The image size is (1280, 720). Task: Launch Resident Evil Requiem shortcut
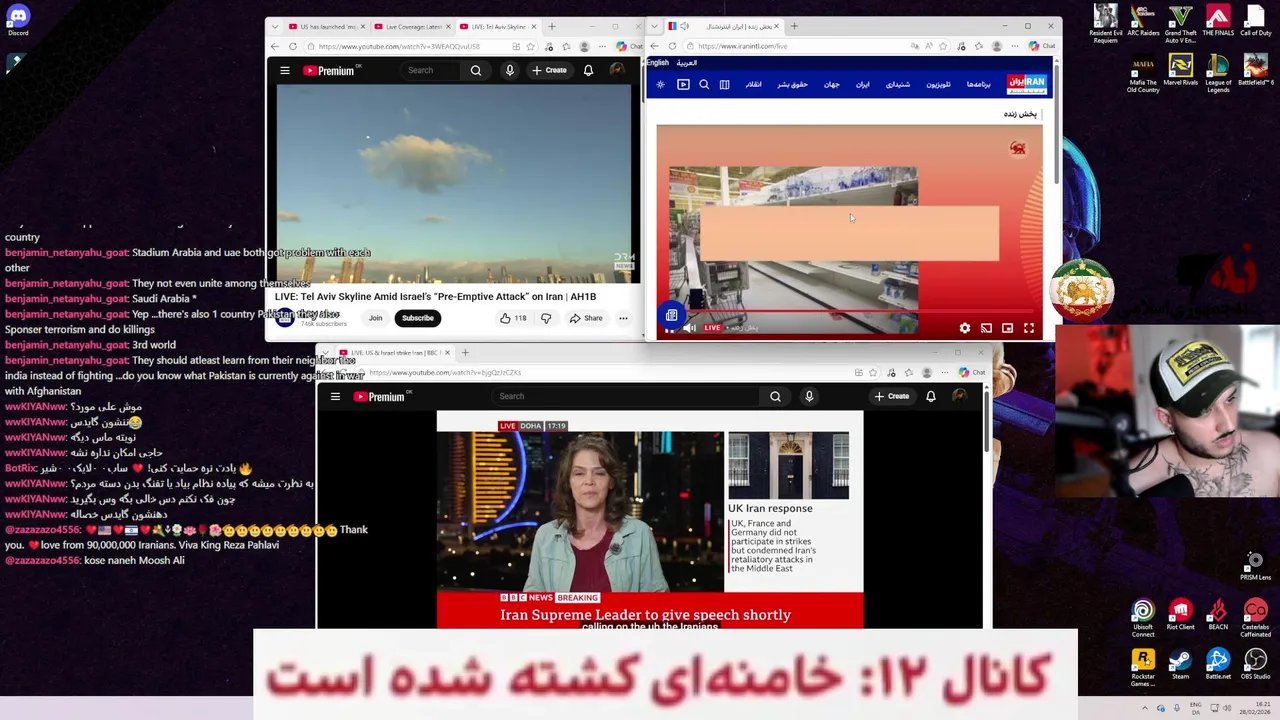tap(1105, 24)
